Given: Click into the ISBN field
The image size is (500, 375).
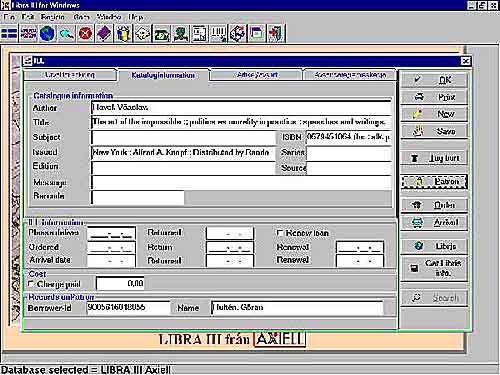Looking at the screenshot, I should (x=348, y=137).
